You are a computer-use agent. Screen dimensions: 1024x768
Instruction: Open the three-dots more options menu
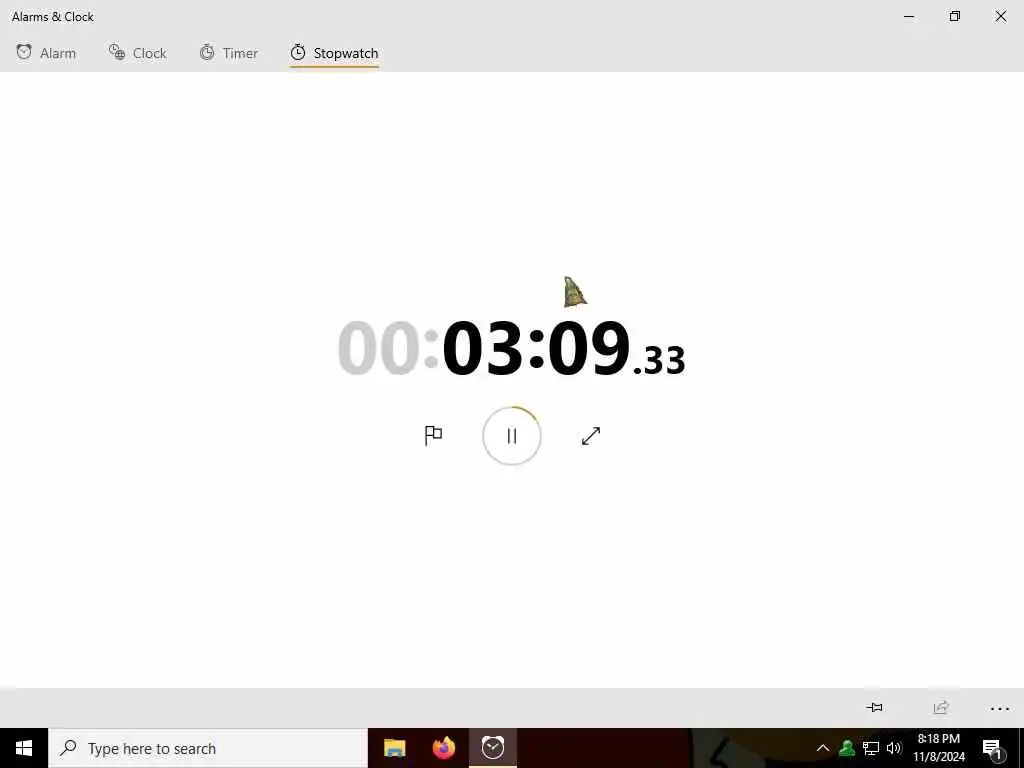pyautogui.click(x=1000, y=708)
